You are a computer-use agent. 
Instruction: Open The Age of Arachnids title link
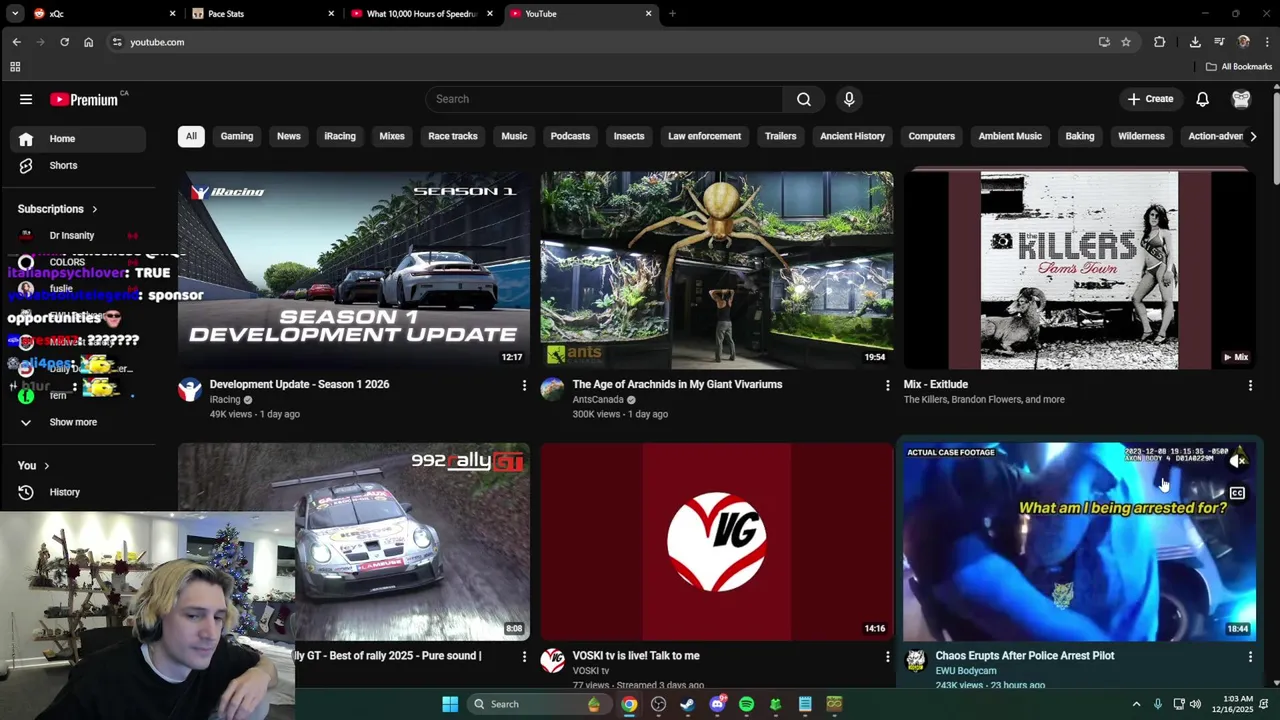pyautogui.click(x=677, y=384)
